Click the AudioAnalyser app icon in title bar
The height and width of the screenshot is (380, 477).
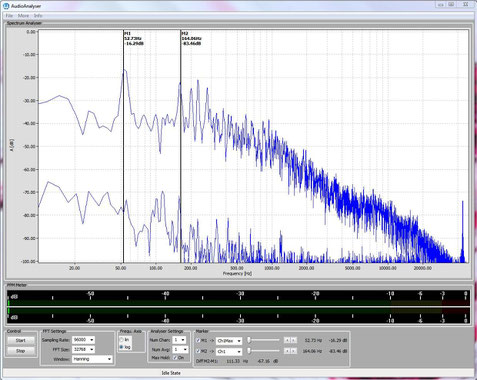point(6,6)
